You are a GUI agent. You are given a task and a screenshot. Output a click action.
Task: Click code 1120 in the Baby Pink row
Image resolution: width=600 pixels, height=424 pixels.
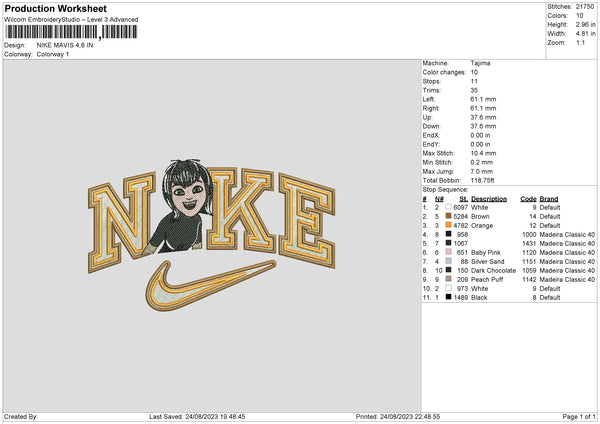click(x=529, y=253)
